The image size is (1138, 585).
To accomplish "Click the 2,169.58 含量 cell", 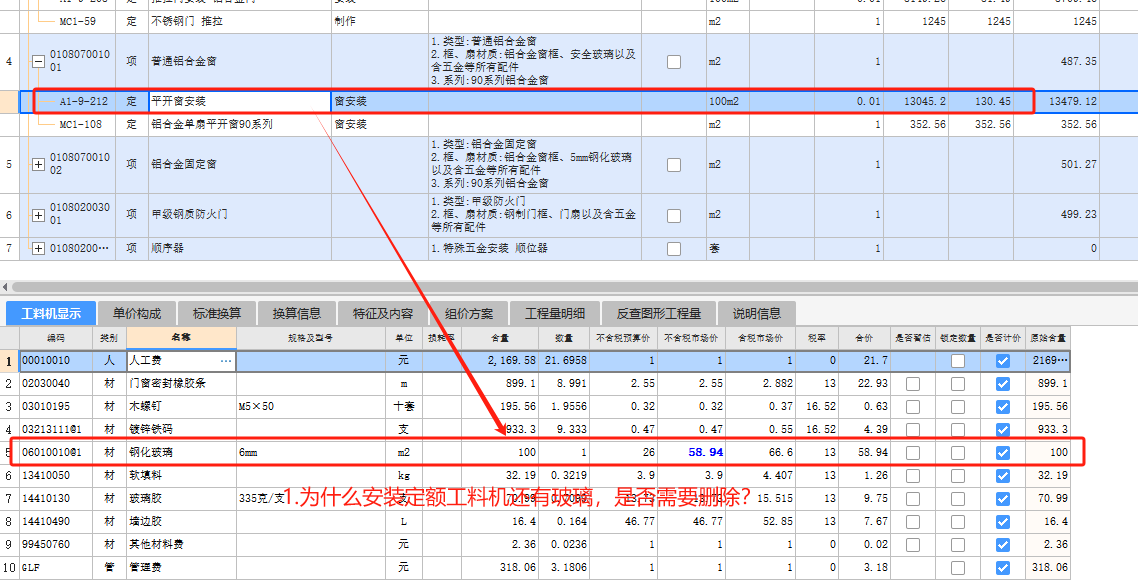I will pyautogui.click(x=500, y=361).
